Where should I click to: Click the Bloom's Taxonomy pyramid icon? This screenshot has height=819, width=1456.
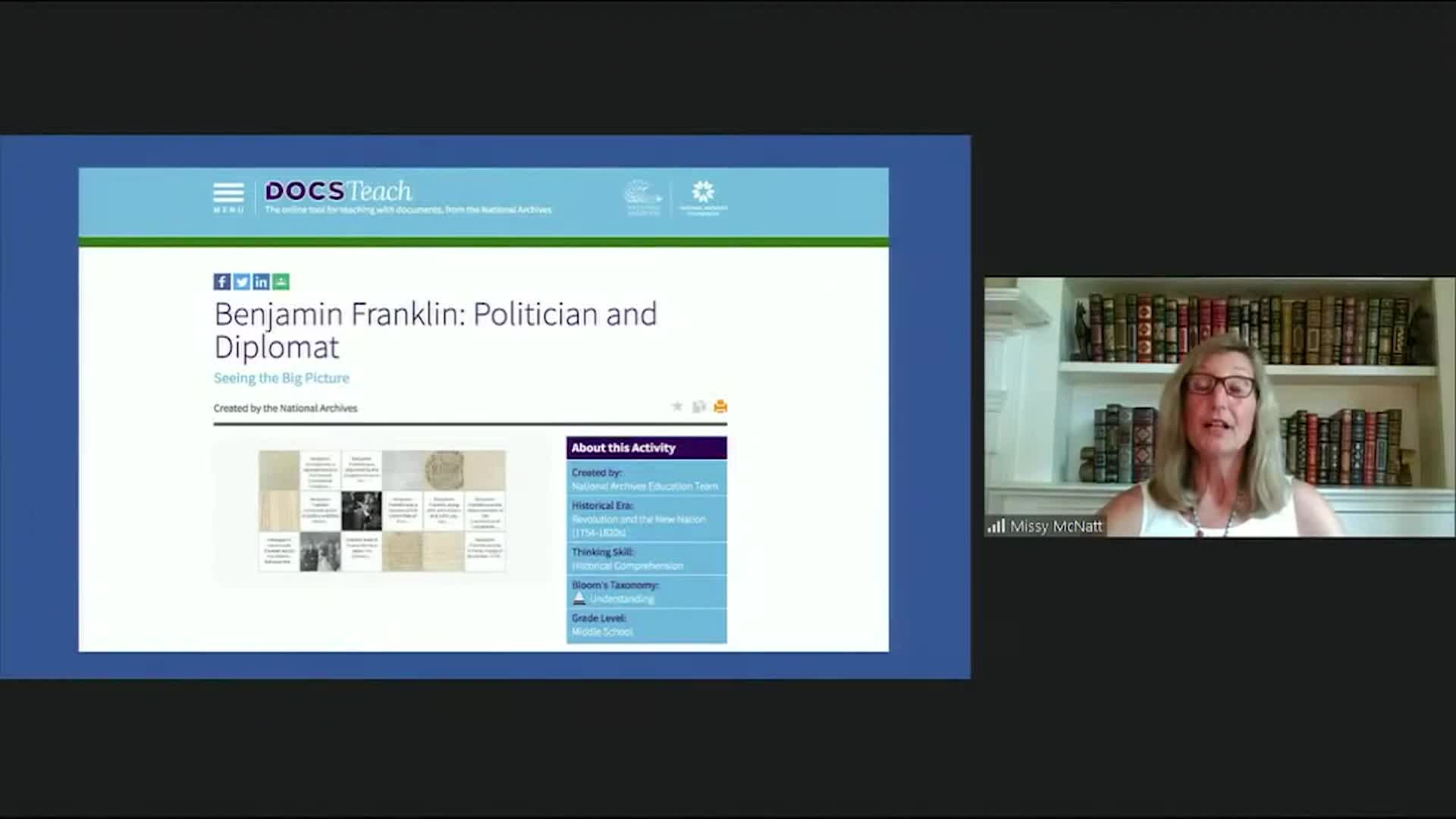(579, 598)
